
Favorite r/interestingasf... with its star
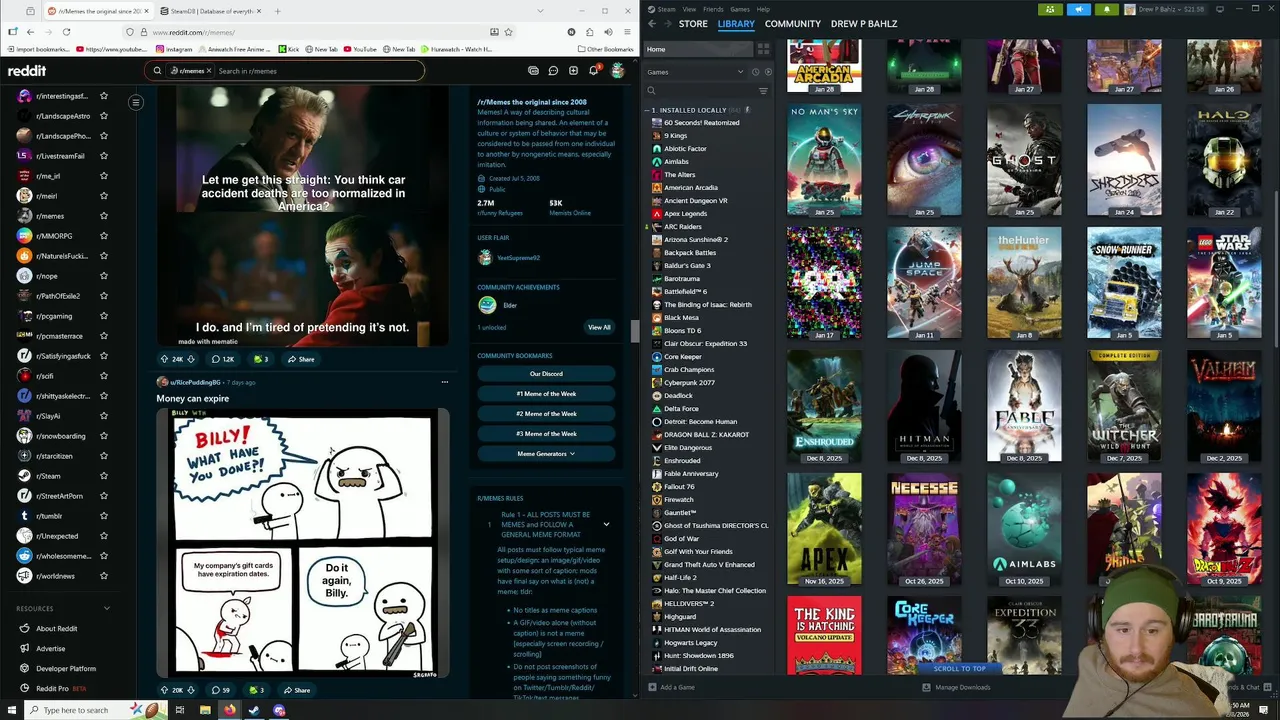point(103,96)
